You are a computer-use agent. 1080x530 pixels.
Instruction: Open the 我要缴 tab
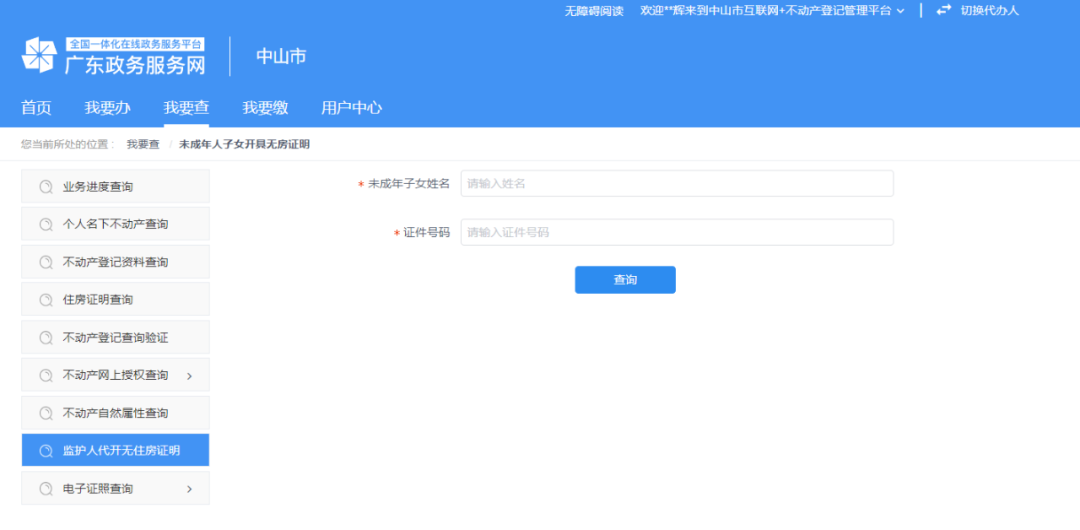pyautogui.click(x=265, y=108)
